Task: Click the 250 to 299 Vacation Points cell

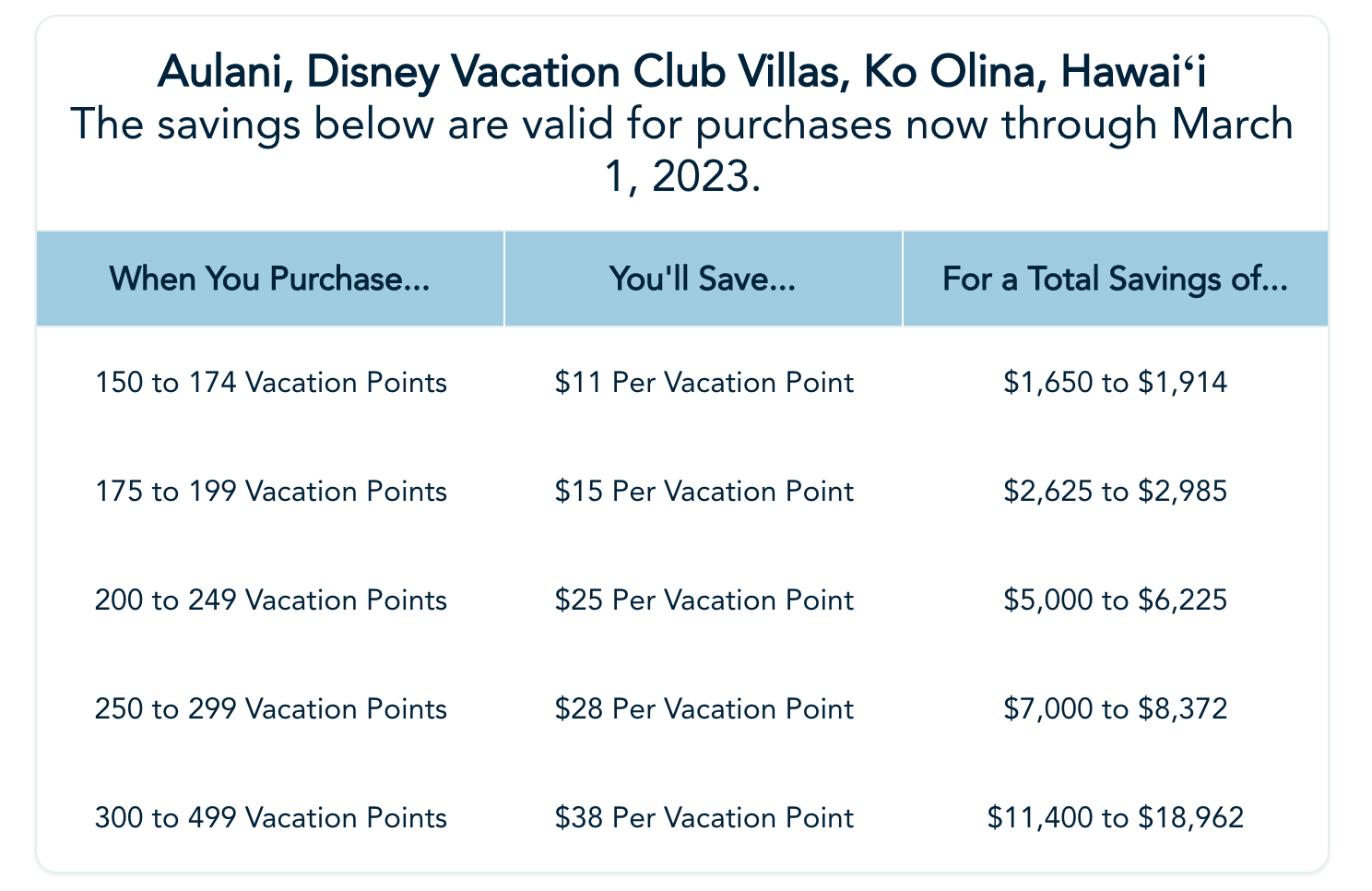Action: point(271,708)
